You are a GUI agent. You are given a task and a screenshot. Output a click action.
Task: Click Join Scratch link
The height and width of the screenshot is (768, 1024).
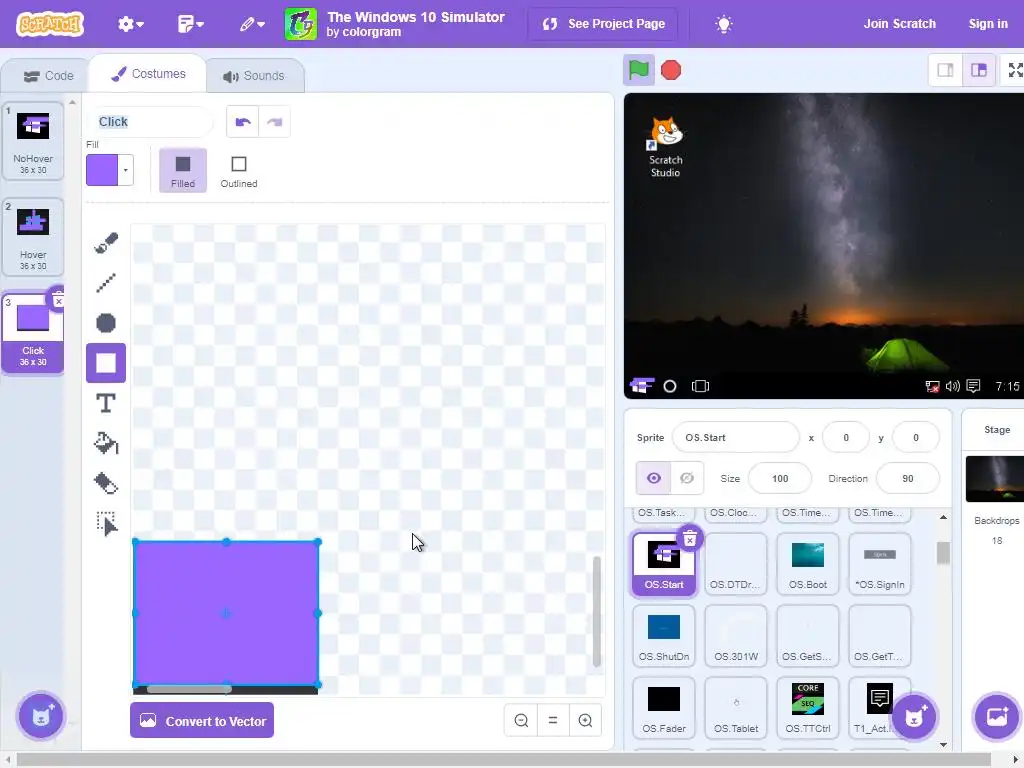(x=899, y=24)
